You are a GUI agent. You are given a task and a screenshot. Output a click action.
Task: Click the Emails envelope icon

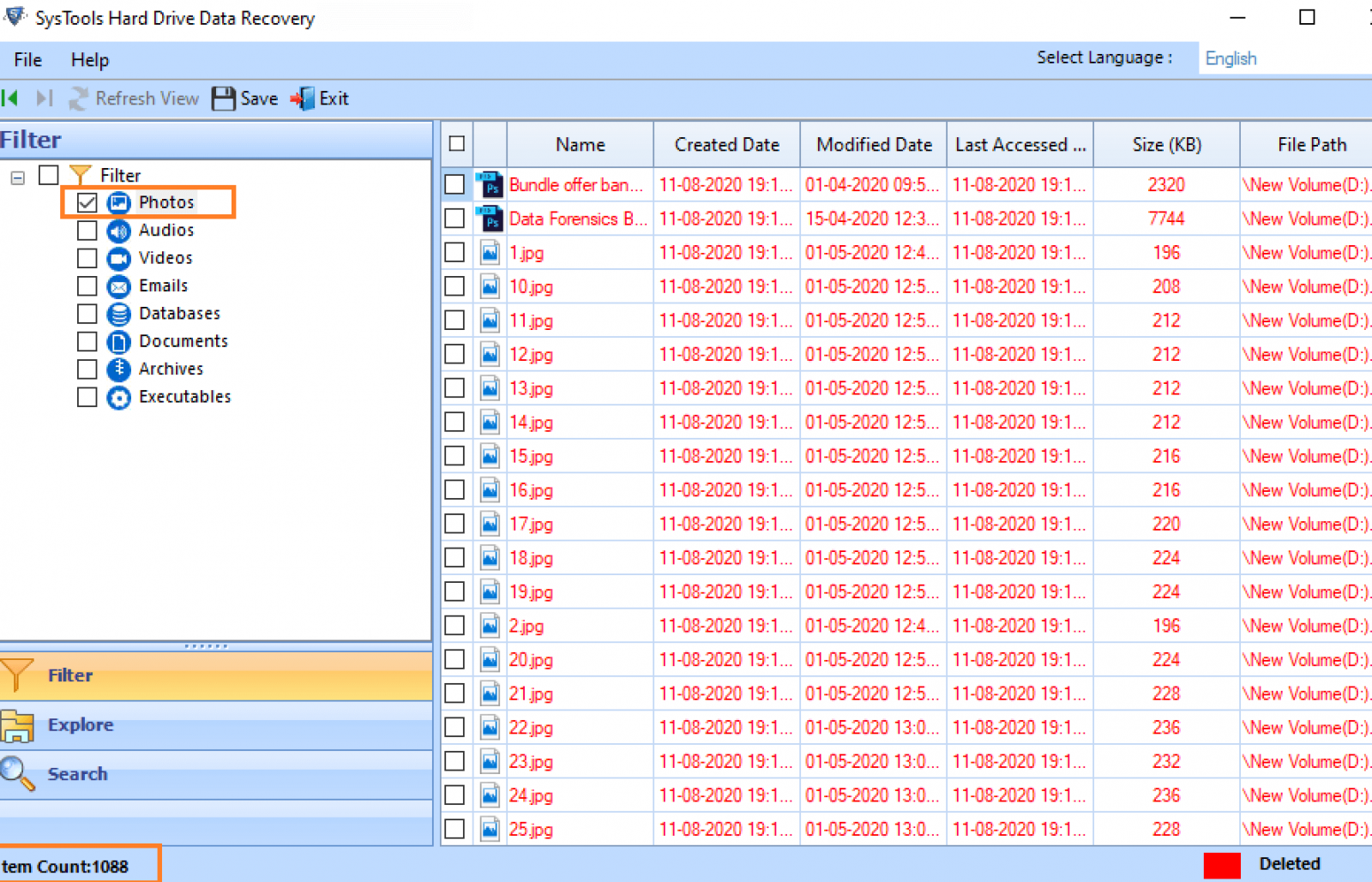point(118,286)
